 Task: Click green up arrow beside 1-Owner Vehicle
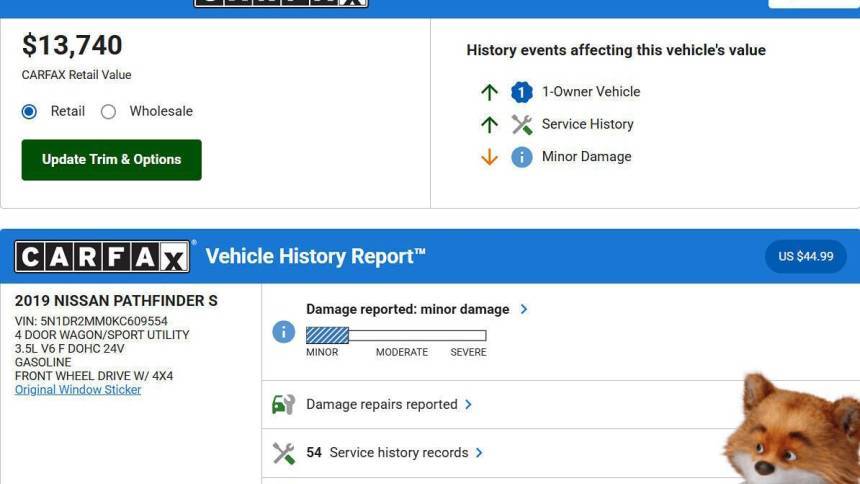[x=489, y=92]
